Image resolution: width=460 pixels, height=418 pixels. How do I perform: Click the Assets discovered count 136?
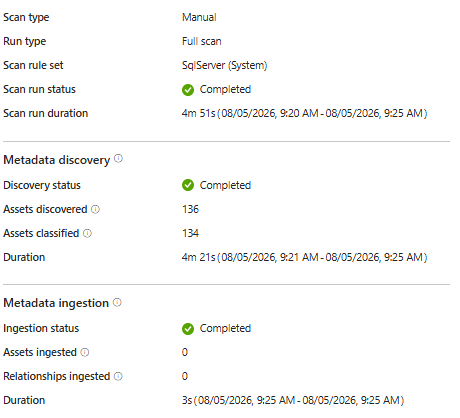pyautogui.click(x=190, y=209)
